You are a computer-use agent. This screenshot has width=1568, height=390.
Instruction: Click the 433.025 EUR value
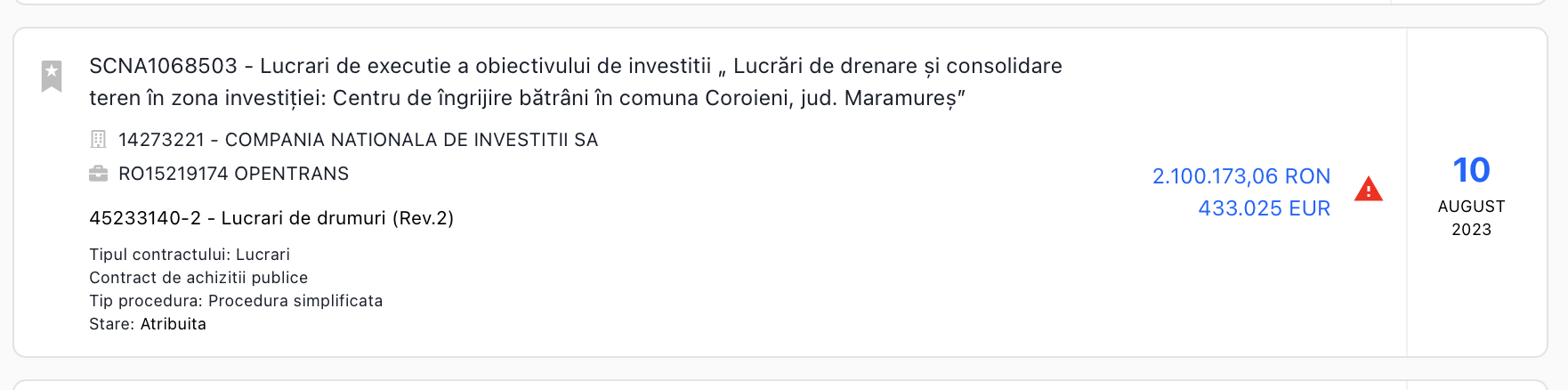click(1265, 208)
